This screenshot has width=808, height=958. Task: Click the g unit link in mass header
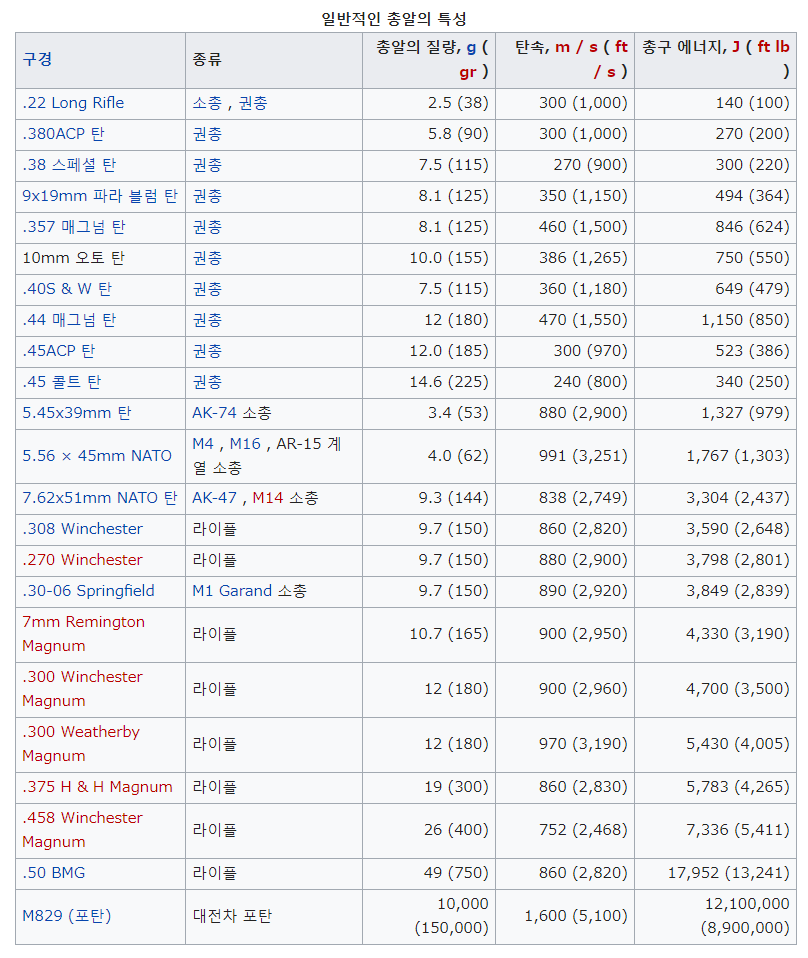471,48
